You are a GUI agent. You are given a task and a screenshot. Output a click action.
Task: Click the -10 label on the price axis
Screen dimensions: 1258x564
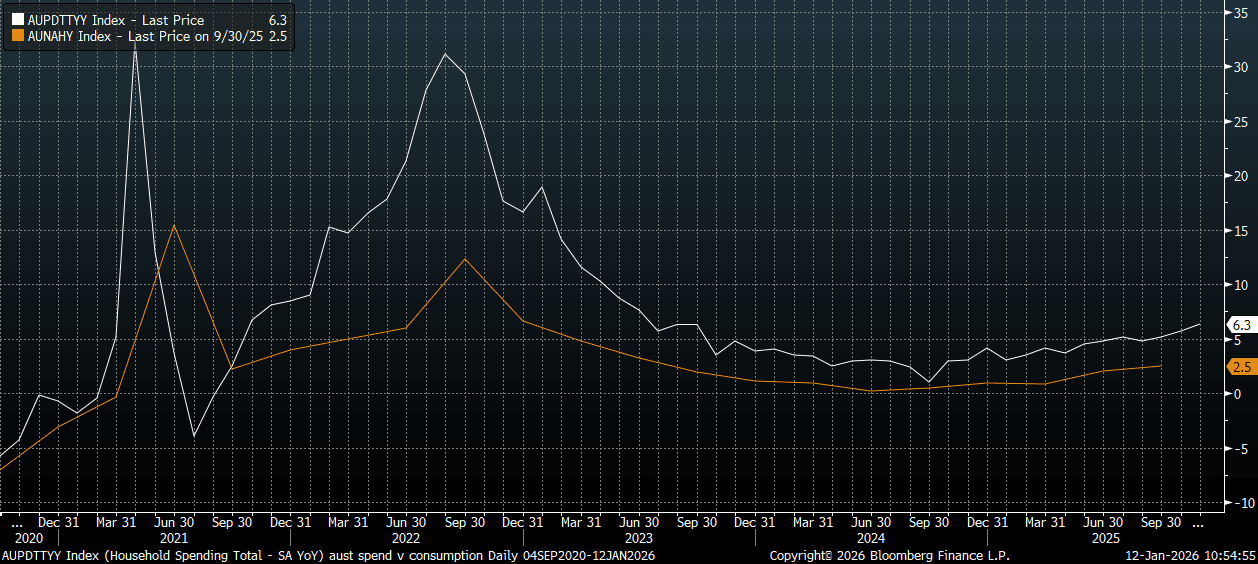tap(1239, 502)
